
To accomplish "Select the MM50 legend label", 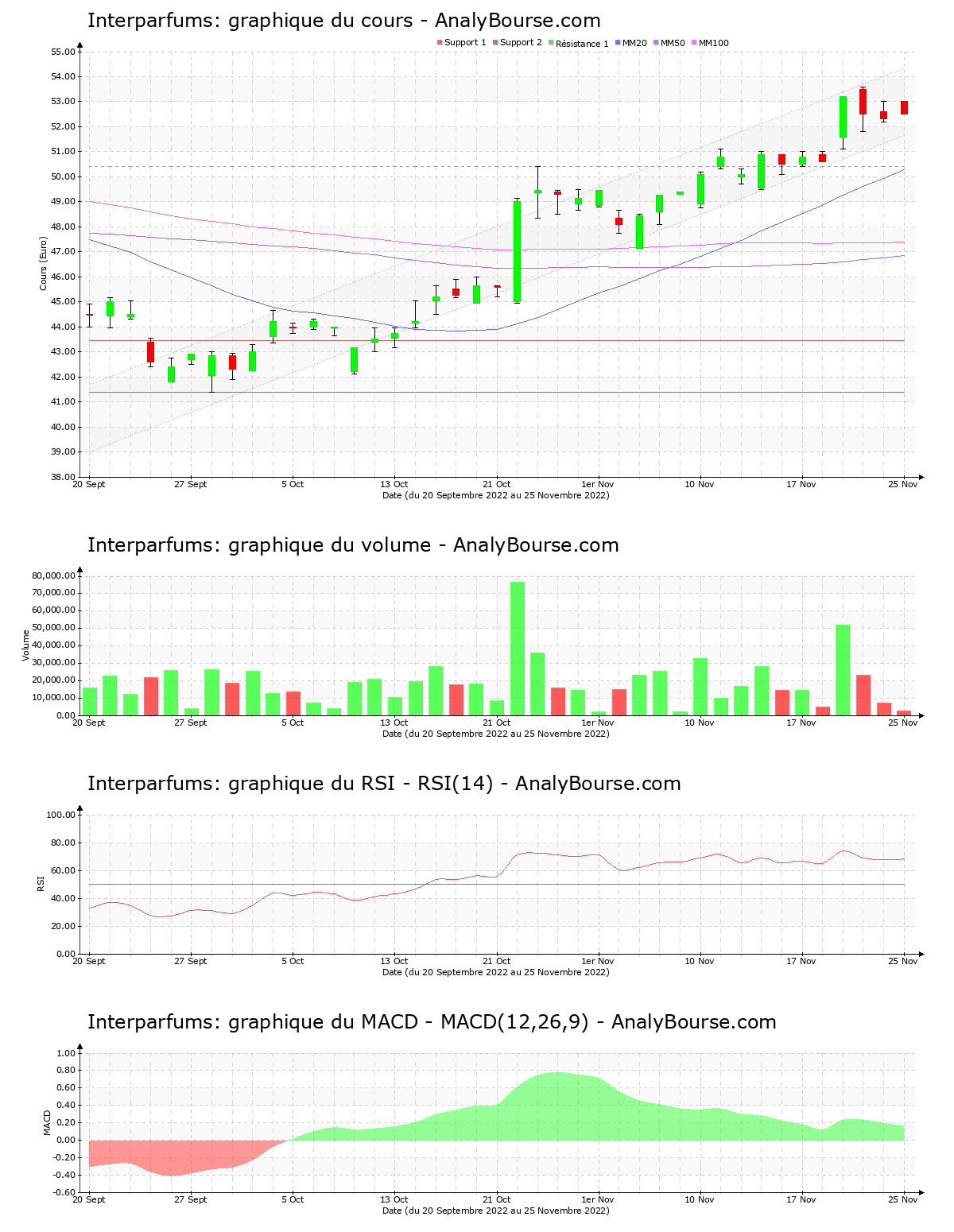I will [x=673, y=43].
